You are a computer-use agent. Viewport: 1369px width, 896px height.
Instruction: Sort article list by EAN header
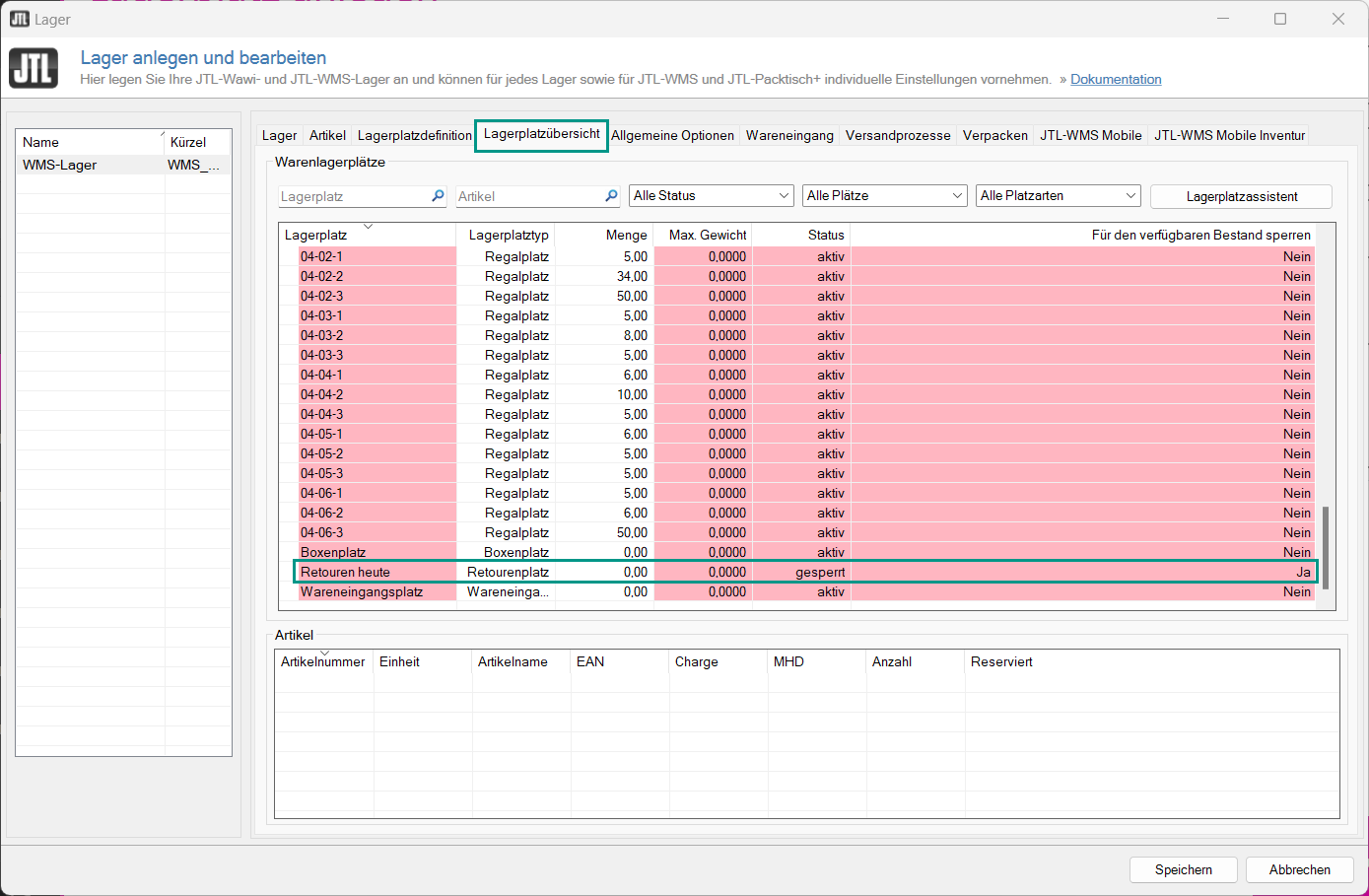(x=620, y=661)
